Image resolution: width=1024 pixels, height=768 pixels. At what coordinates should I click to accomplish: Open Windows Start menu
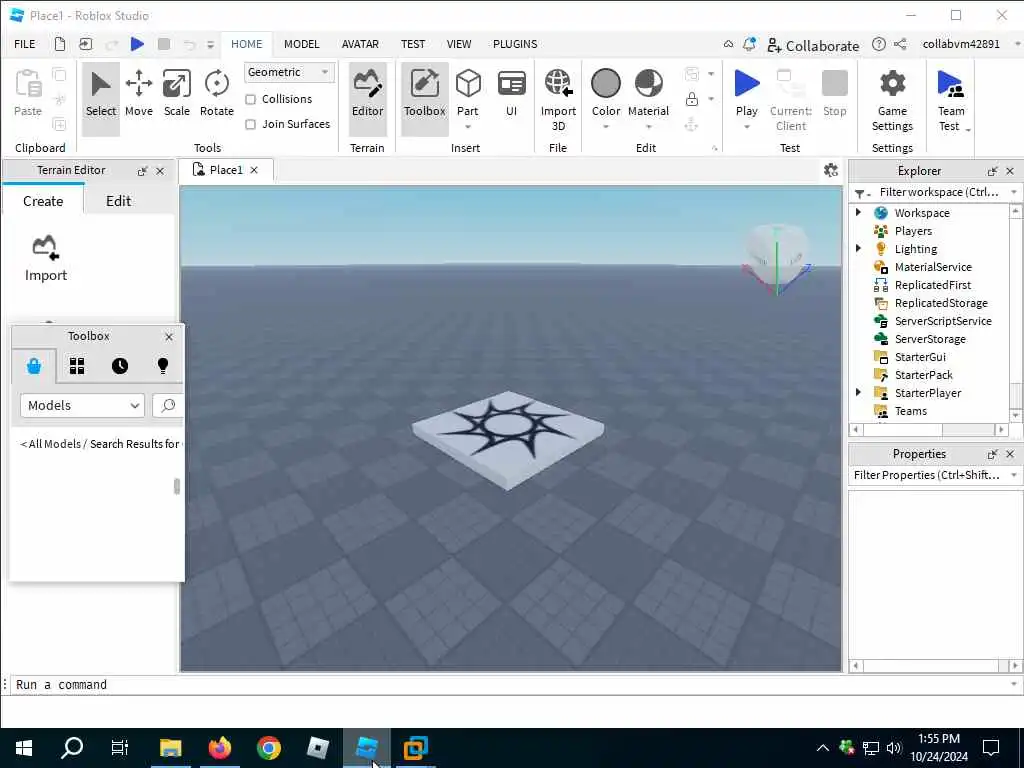coord(24,747)
